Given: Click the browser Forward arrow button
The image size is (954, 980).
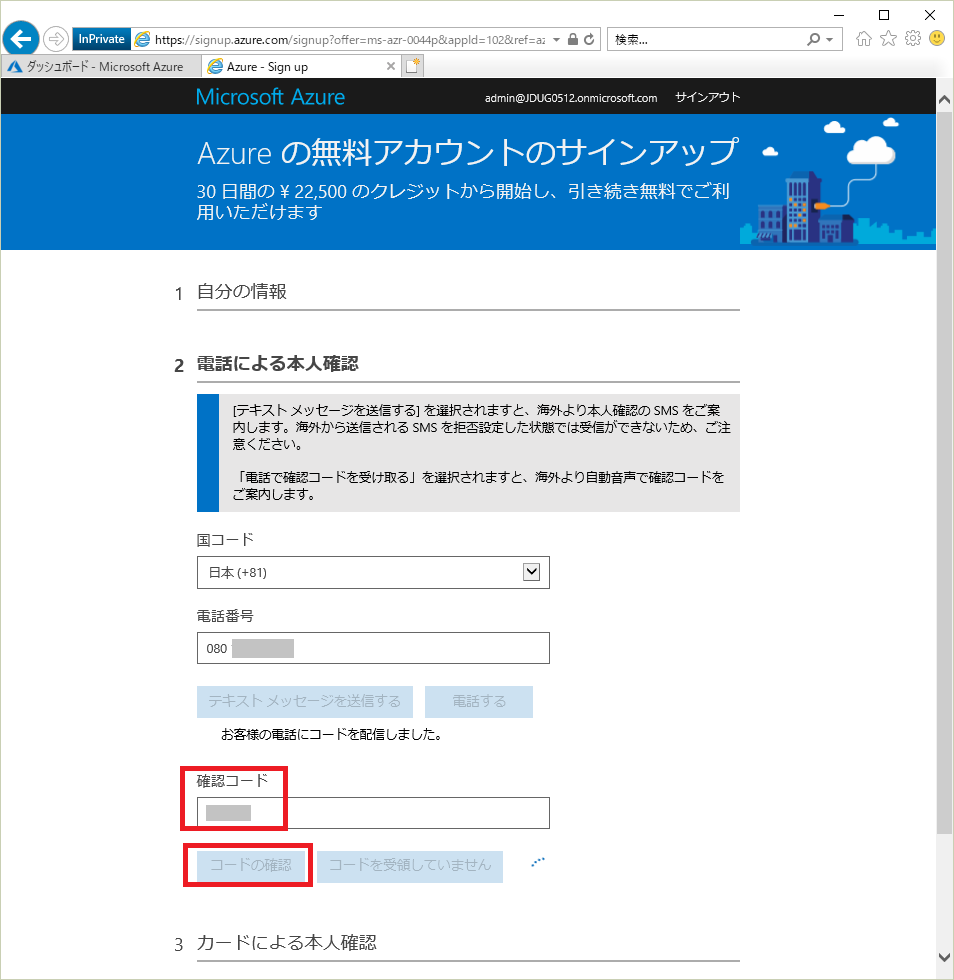Looking at the screenshot, I should pyautogui.click(x=56, y=39).
